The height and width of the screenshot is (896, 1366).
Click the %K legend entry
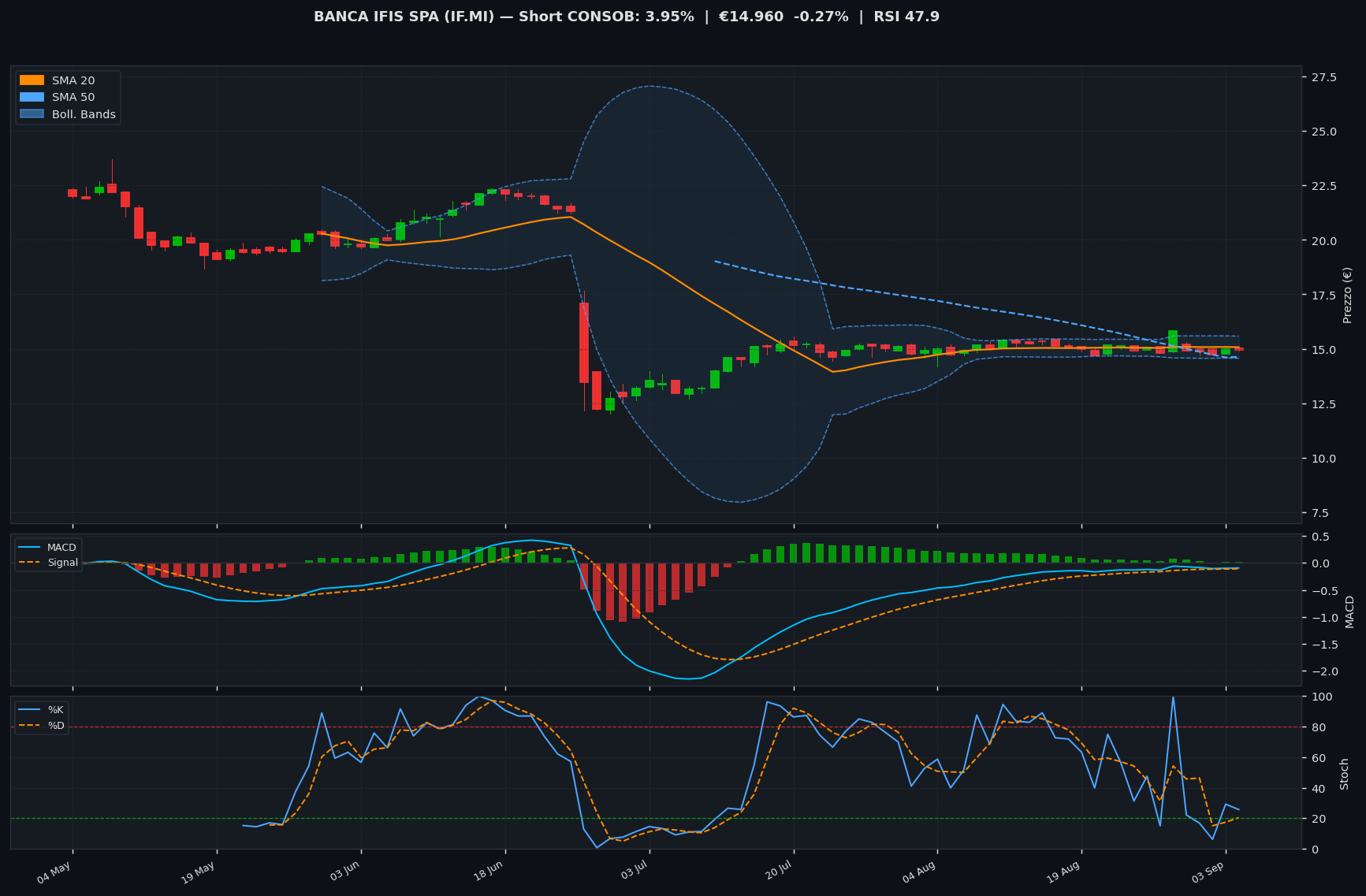coord(43,710)
